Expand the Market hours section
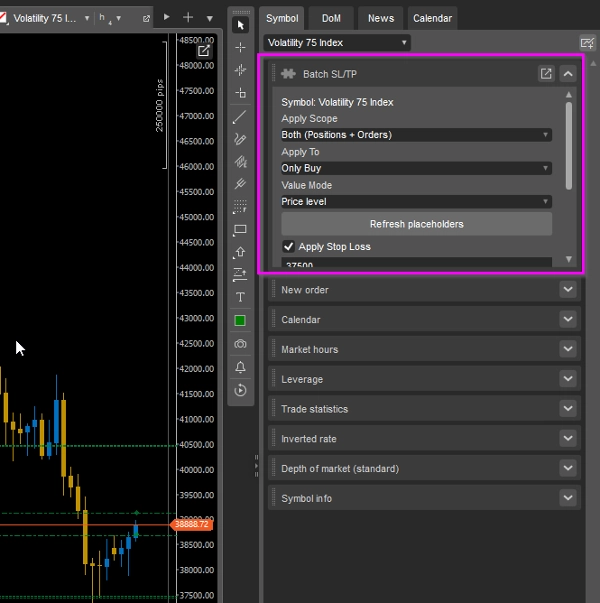Screen dimensions: 600x603 [x=568, y=349]
